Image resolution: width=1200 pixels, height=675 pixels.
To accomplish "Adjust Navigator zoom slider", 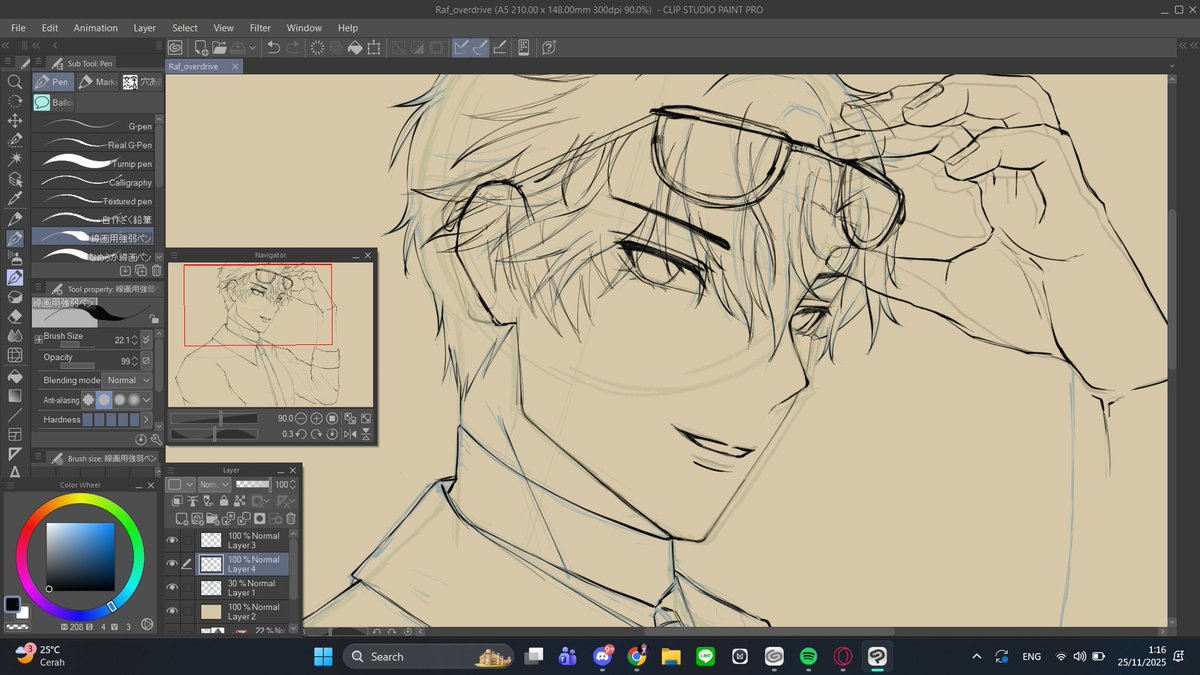I will (x=213, y=418).
